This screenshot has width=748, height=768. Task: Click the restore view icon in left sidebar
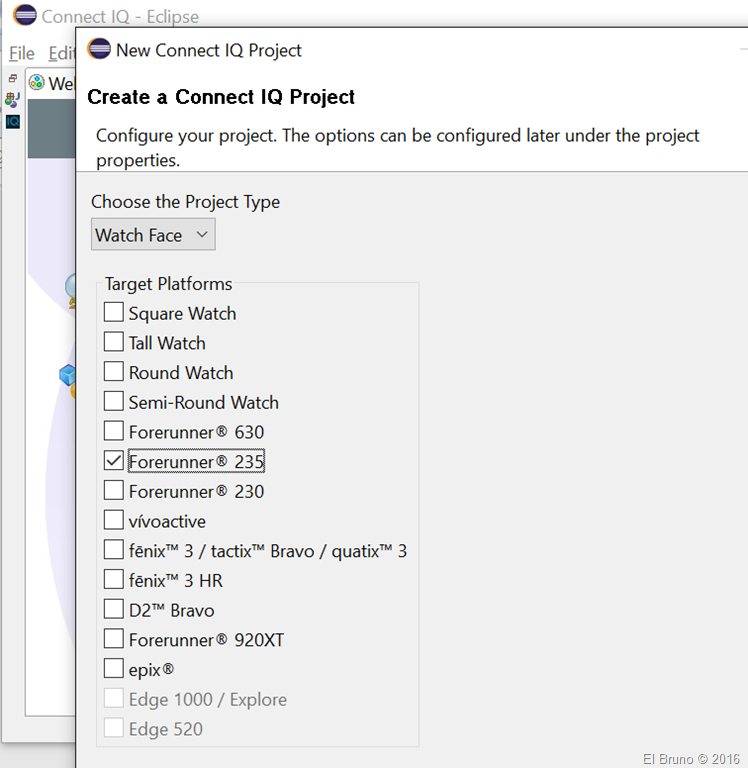click(12, 78)
